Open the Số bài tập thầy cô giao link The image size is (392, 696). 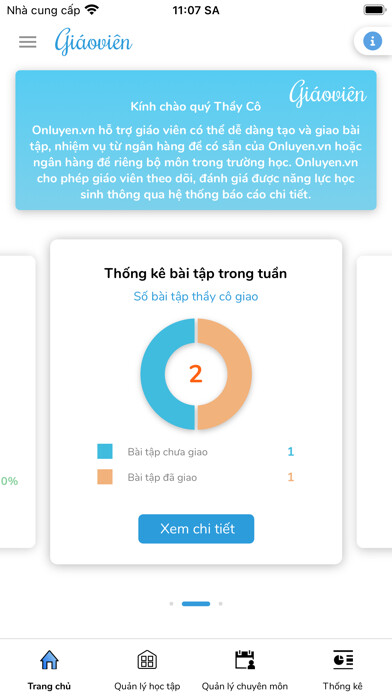(196, 297)
